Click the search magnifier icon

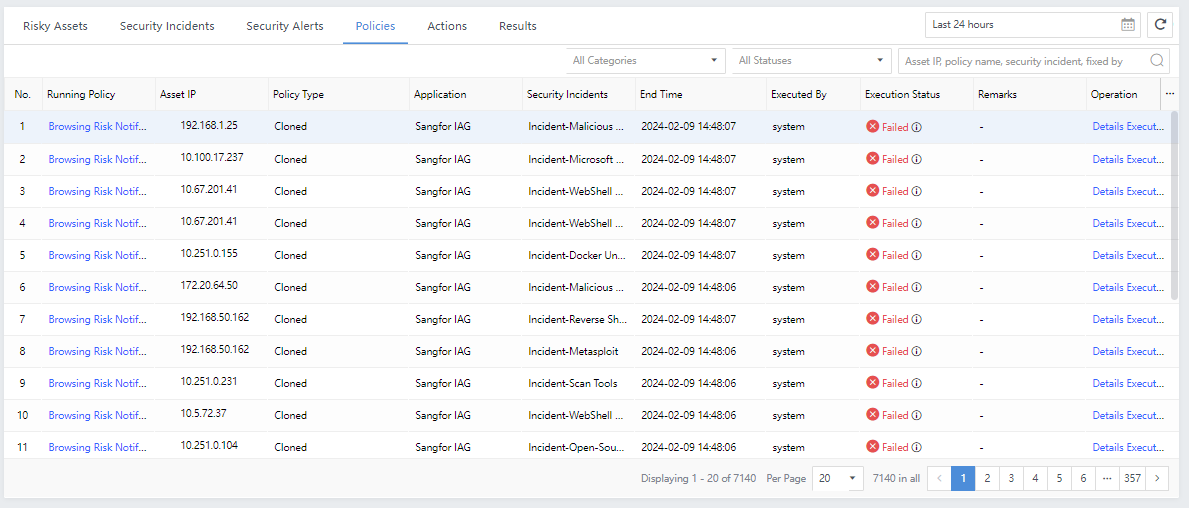point(1158,61)
